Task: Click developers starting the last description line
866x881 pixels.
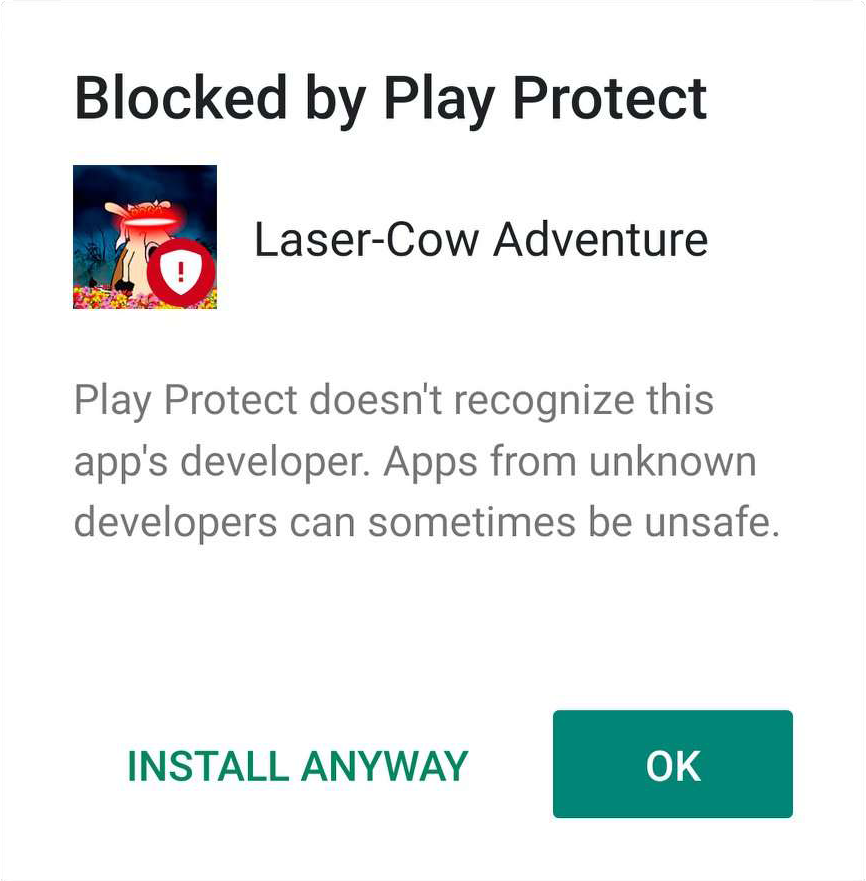Action: pos(176,524)
